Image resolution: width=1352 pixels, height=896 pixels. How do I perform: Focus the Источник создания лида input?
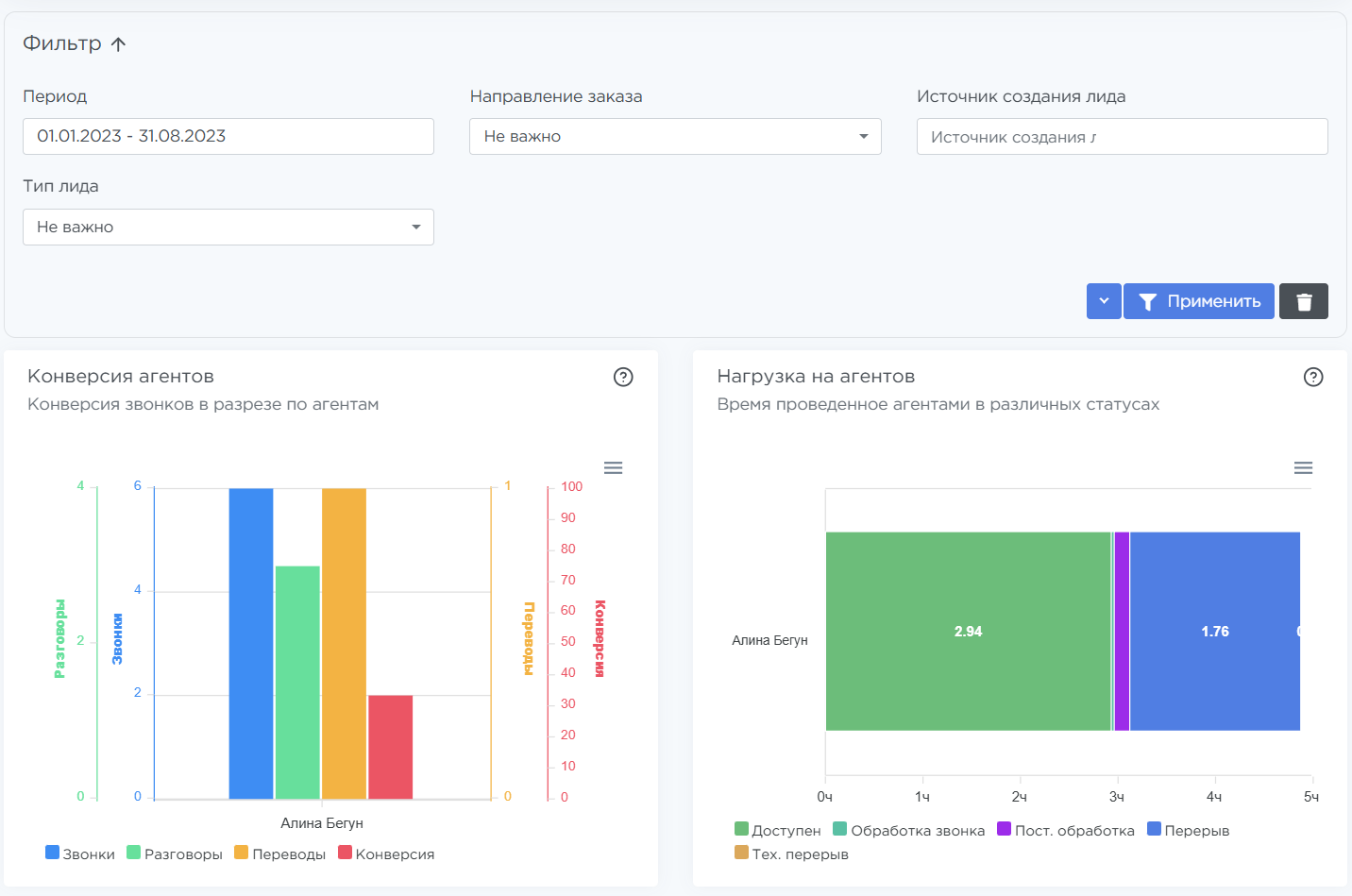click(1121, 137)
